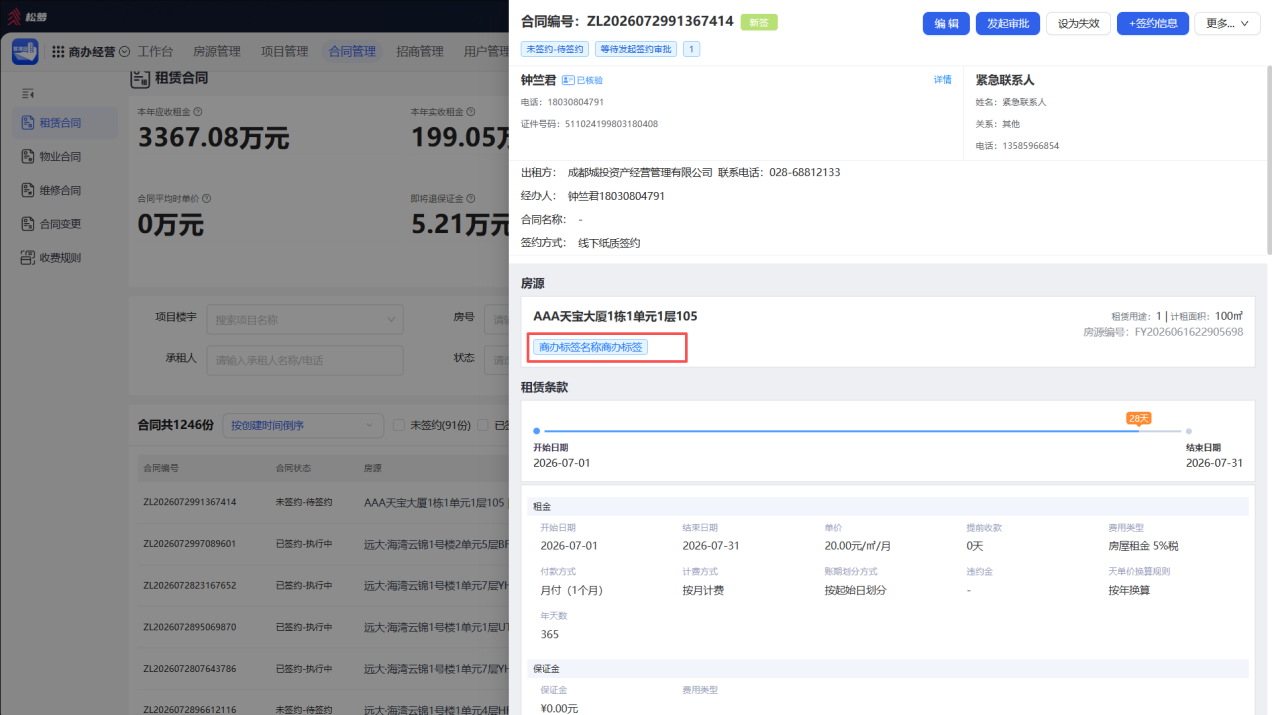Viewport: 1272px width, 715px height.
Task: Expand the 商办经营 module switcher chevron
Action: pos(124,51)
